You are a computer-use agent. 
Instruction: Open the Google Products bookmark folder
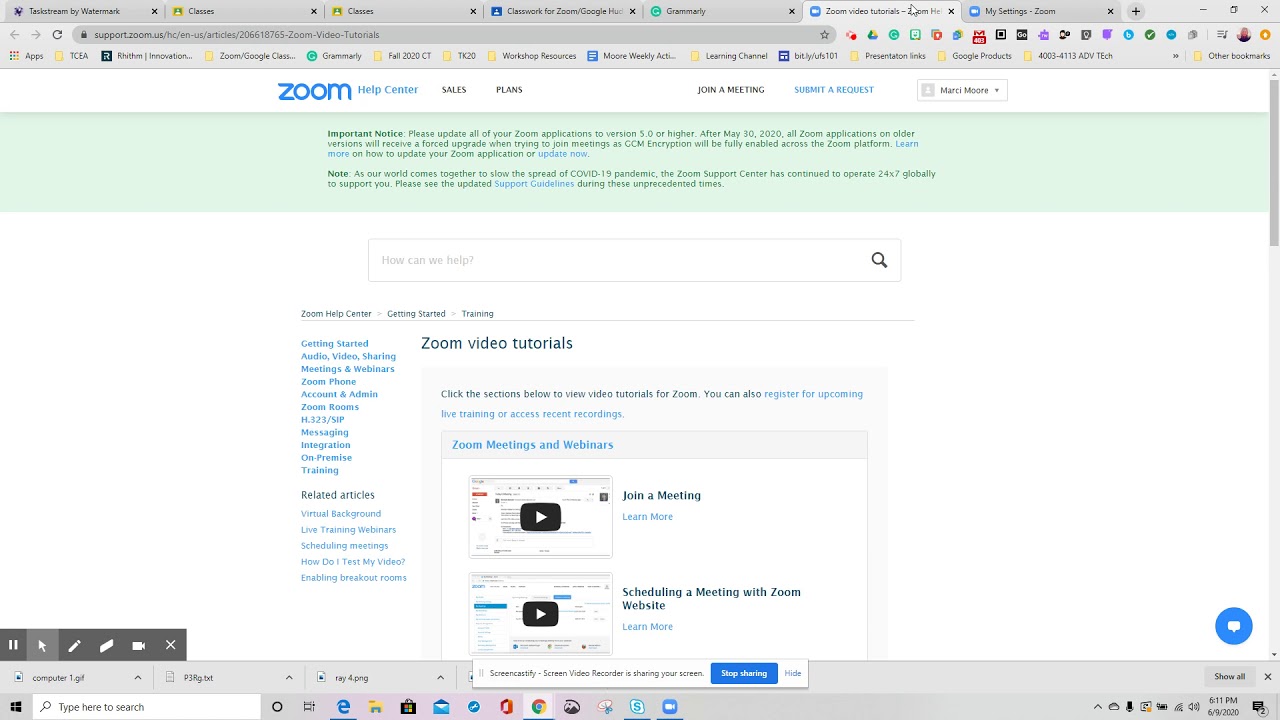point(973,56)
